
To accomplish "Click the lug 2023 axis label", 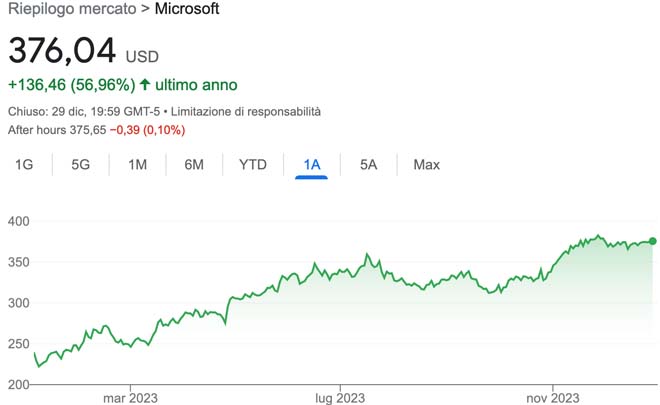I will click(x=340, y=397).
